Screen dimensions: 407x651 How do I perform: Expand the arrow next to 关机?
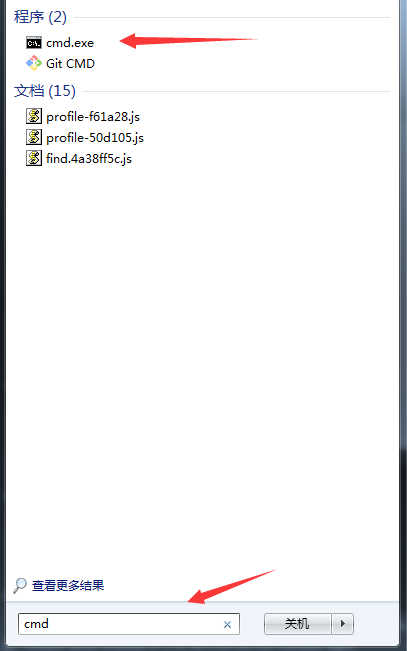[x=343, y=624]
